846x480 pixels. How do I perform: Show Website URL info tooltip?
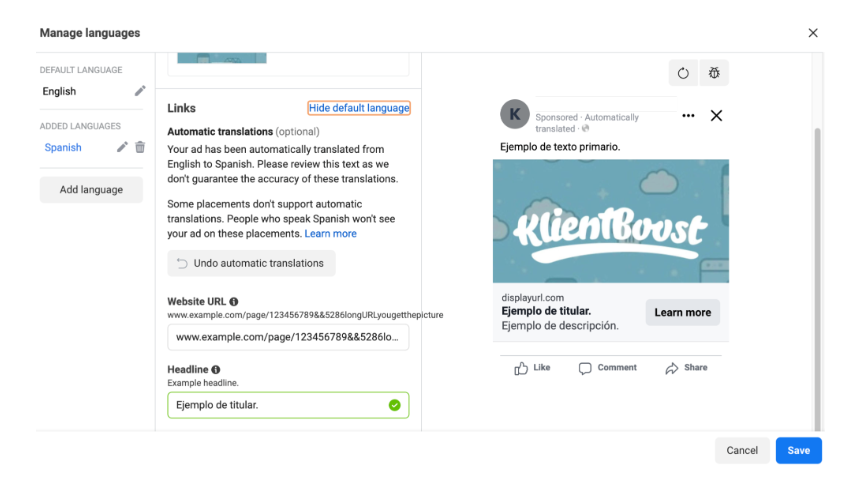[234, 301]
